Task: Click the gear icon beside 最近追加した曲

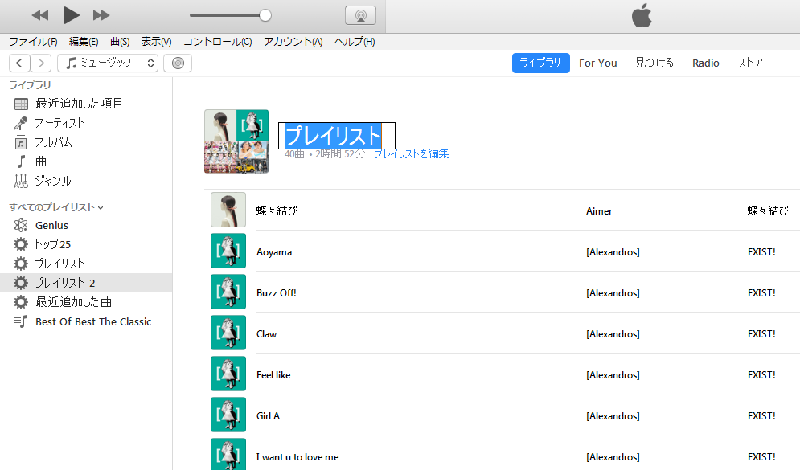Action: (x=20, y=302)
